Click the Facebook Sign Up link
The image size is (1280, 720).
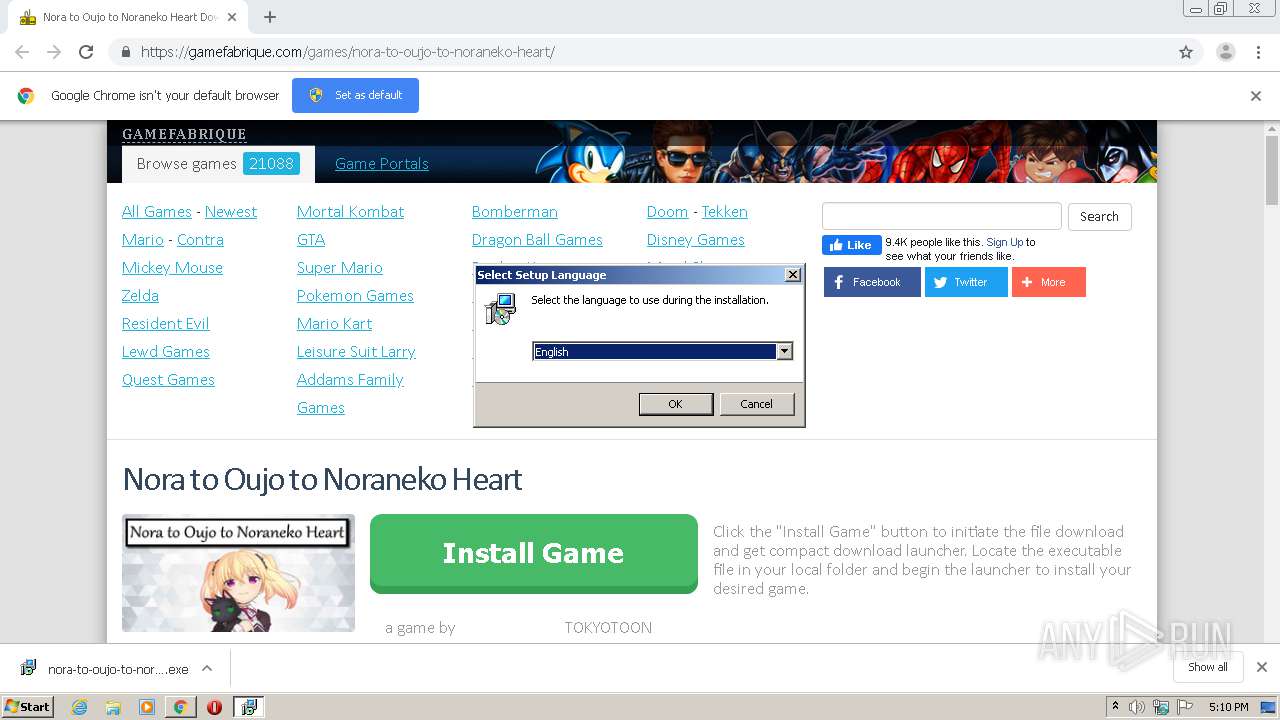[1004, 242]
